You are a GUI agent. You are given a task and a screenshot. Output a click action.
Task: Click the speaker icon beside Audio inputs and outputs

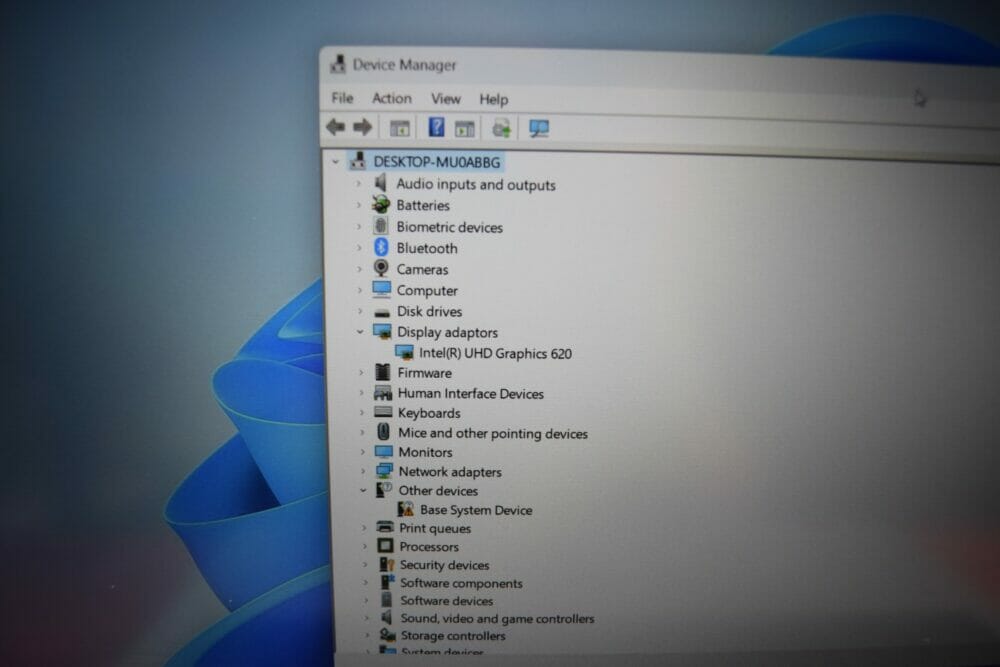click(x=381, y=183)
